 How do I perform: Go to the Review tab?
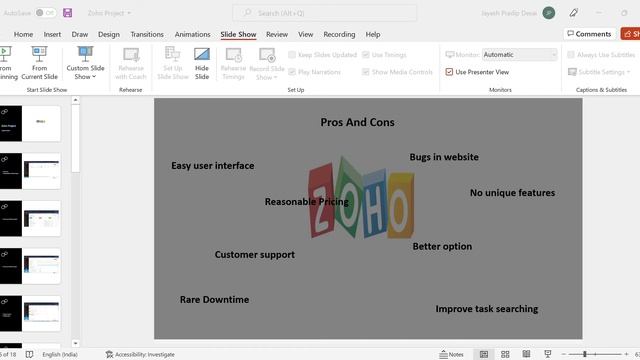(x=277, y=34)
